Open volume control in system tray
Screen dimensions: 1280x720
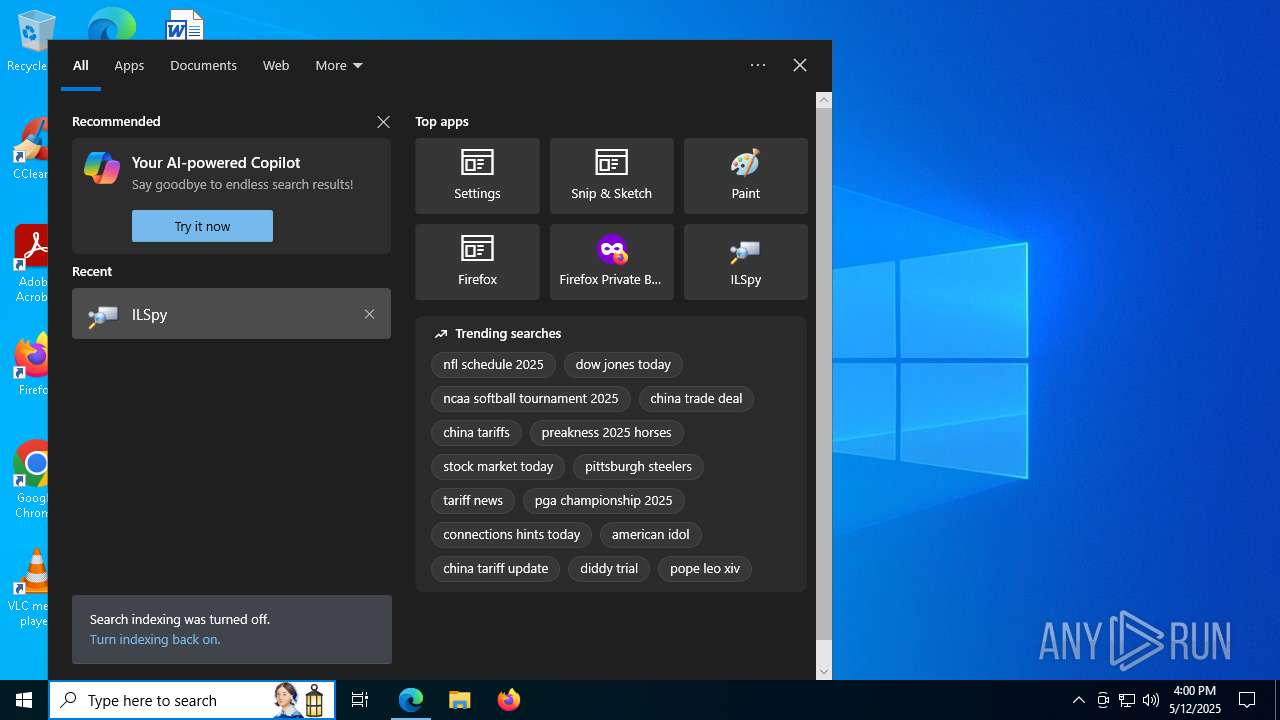pyautogui.click(x=1151, y=700)
